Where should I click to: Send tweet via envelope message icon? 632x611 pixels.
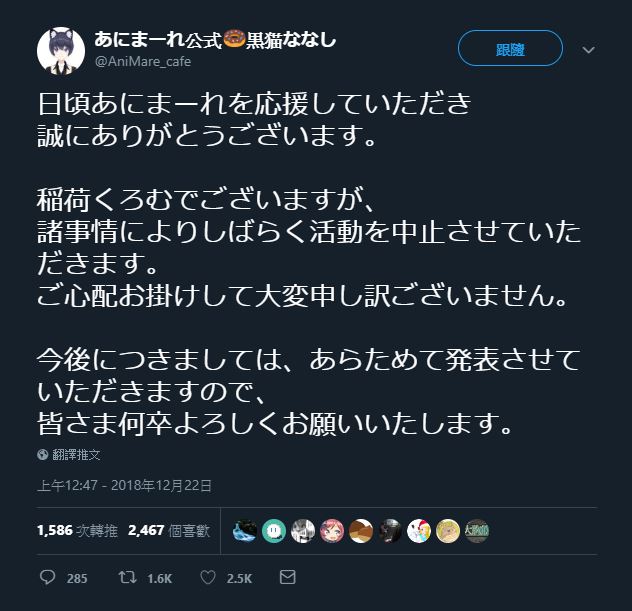pyautogui.click(x=287, y=577)
